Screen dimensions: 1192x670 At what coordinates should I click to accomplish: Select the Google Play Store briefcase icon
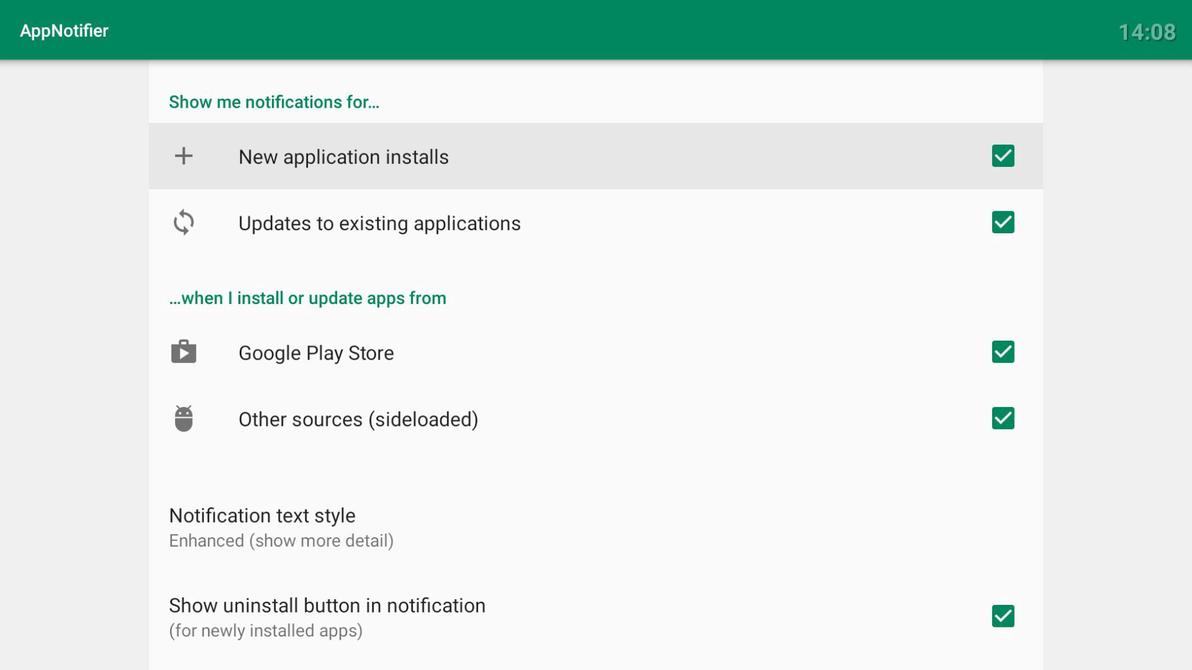[x=183, y=351]
